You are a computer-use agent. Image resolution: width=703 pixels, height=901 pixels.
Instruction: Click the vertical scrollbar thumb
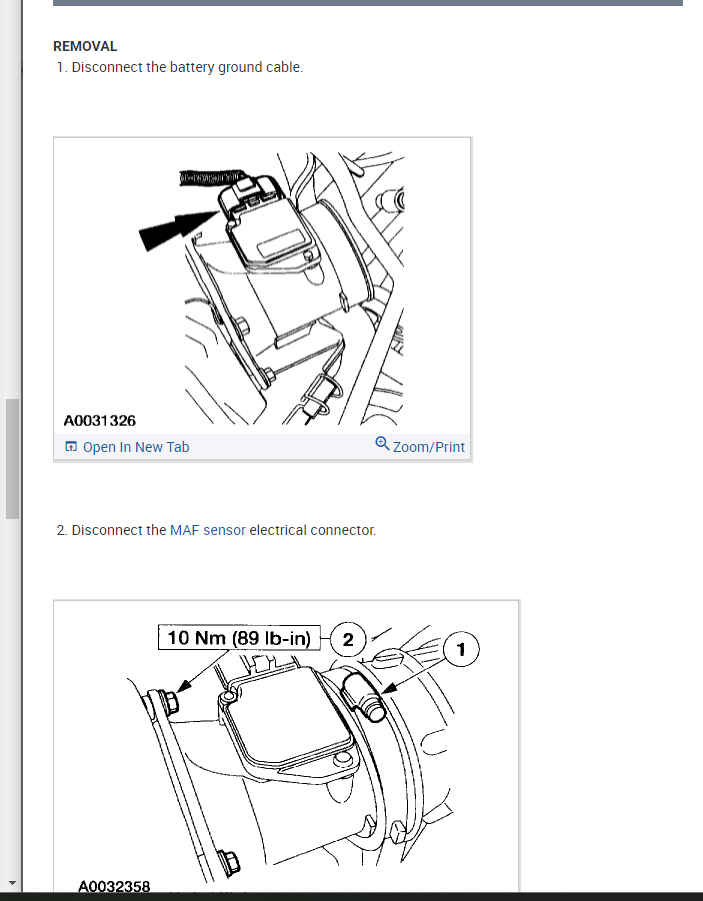click(x=12, y=459)
